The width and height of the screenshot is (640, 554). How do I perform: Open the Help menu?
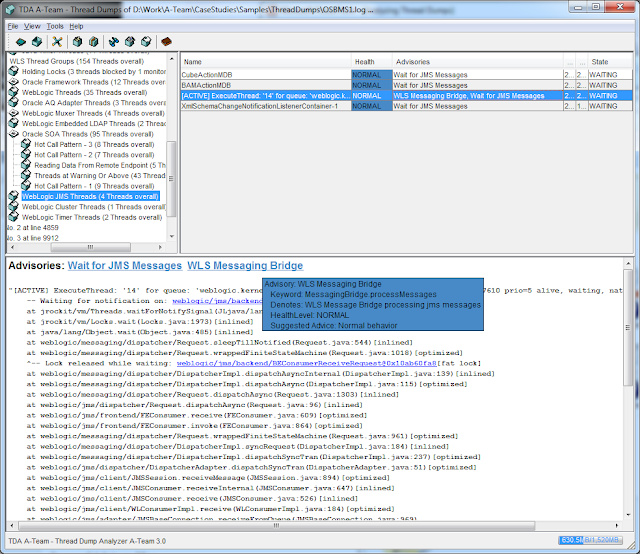(x=76, y=26)
